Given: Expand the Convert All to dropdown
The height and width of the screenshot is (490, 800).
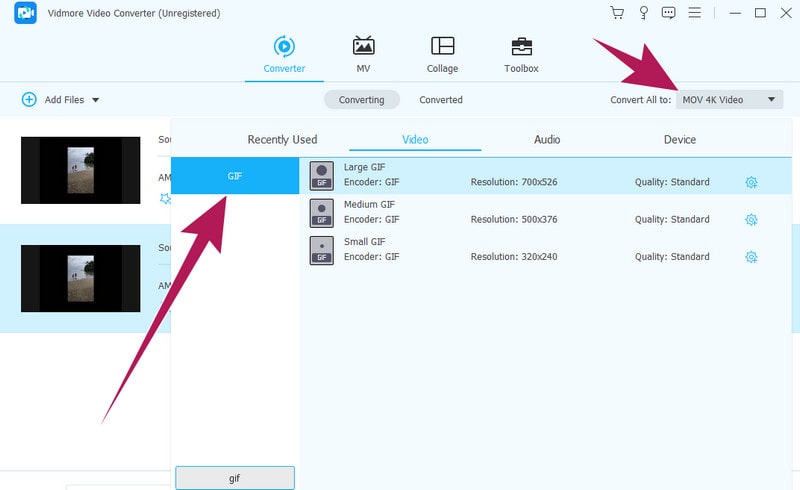Looking at the screenshot, I should coord(729,100).
